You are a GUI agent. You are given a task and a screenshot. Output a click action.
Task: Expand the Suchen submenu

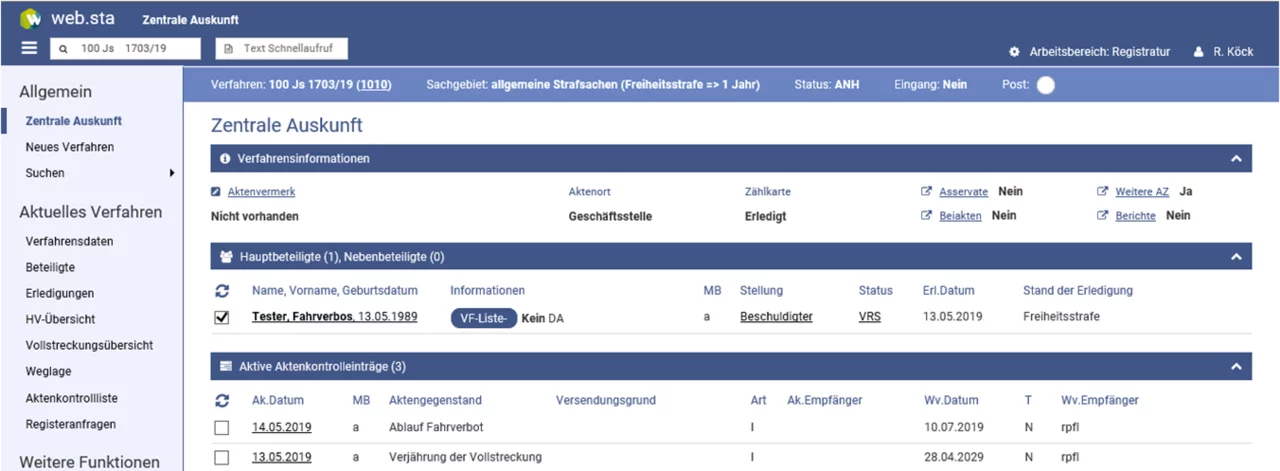pyautogui.click(x=172, y=173)
